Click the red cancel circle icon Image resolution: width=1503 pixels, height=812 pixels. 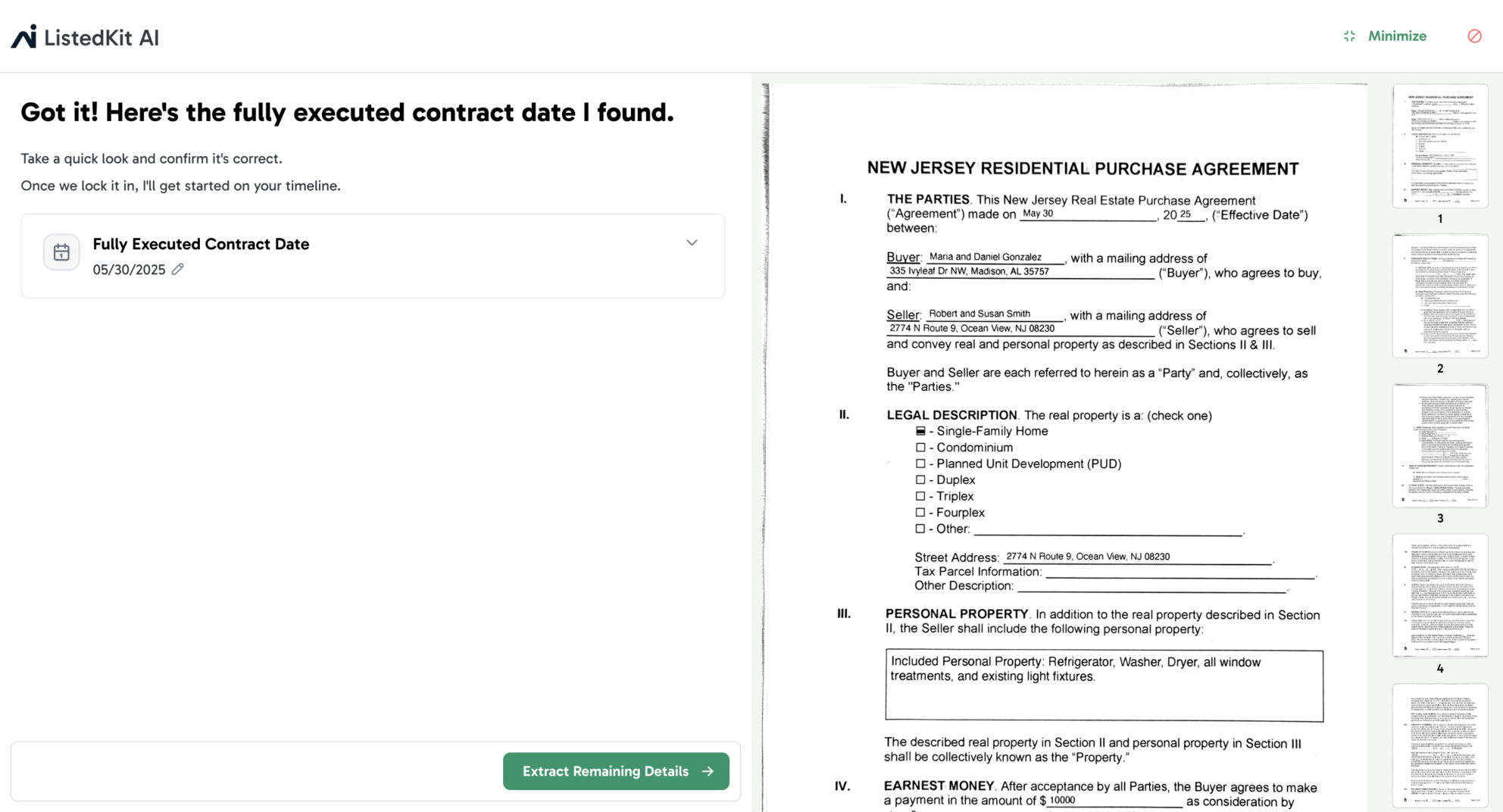1474,36
